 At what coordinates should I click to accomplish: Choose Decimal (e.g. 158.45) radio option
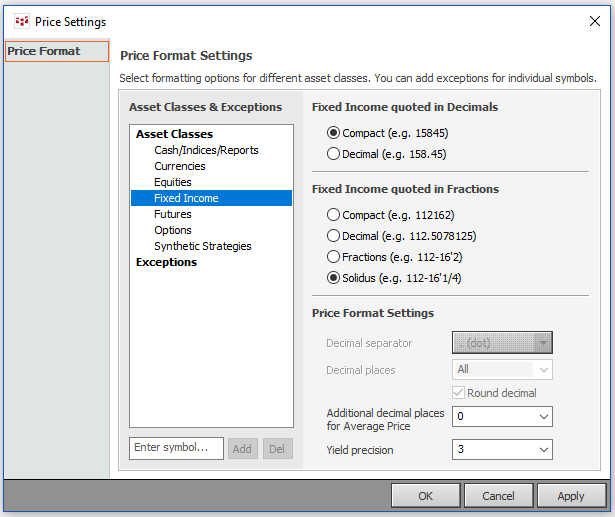pos(334,154)
